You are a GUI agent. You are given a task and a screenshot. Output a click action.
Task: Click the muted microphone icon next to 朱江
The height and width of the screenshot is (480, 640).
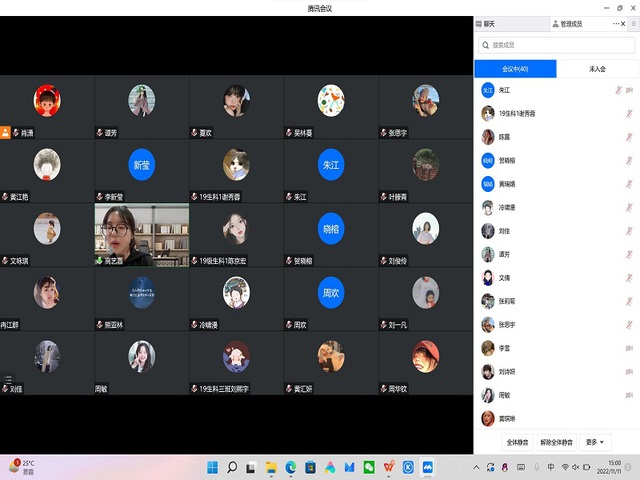[x=618, y=90]
